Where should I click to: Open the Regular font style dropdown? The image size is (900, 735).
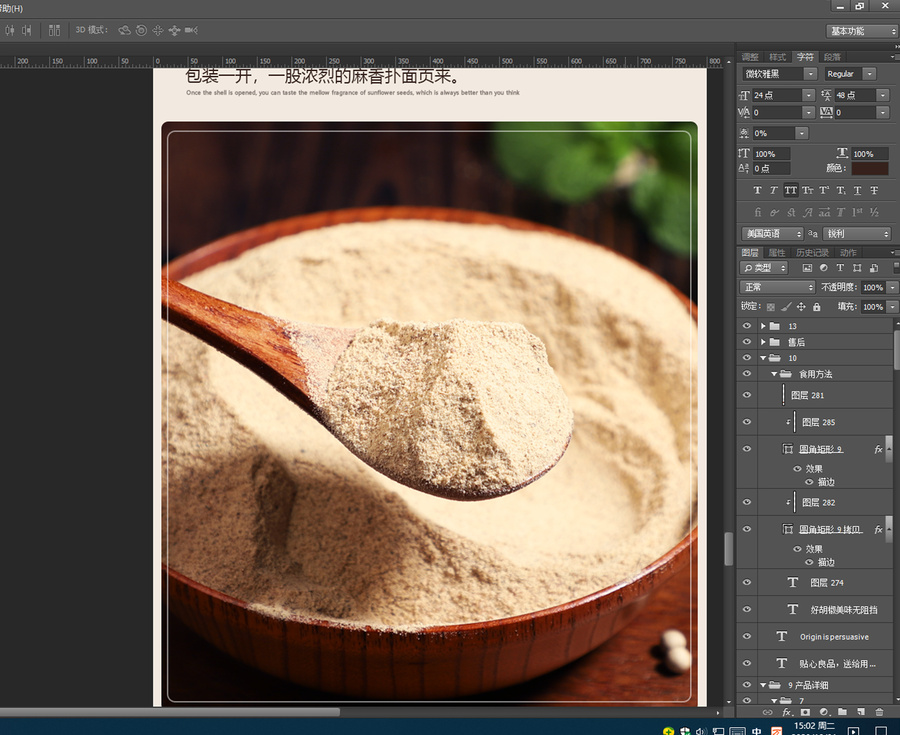click(870, 74)
